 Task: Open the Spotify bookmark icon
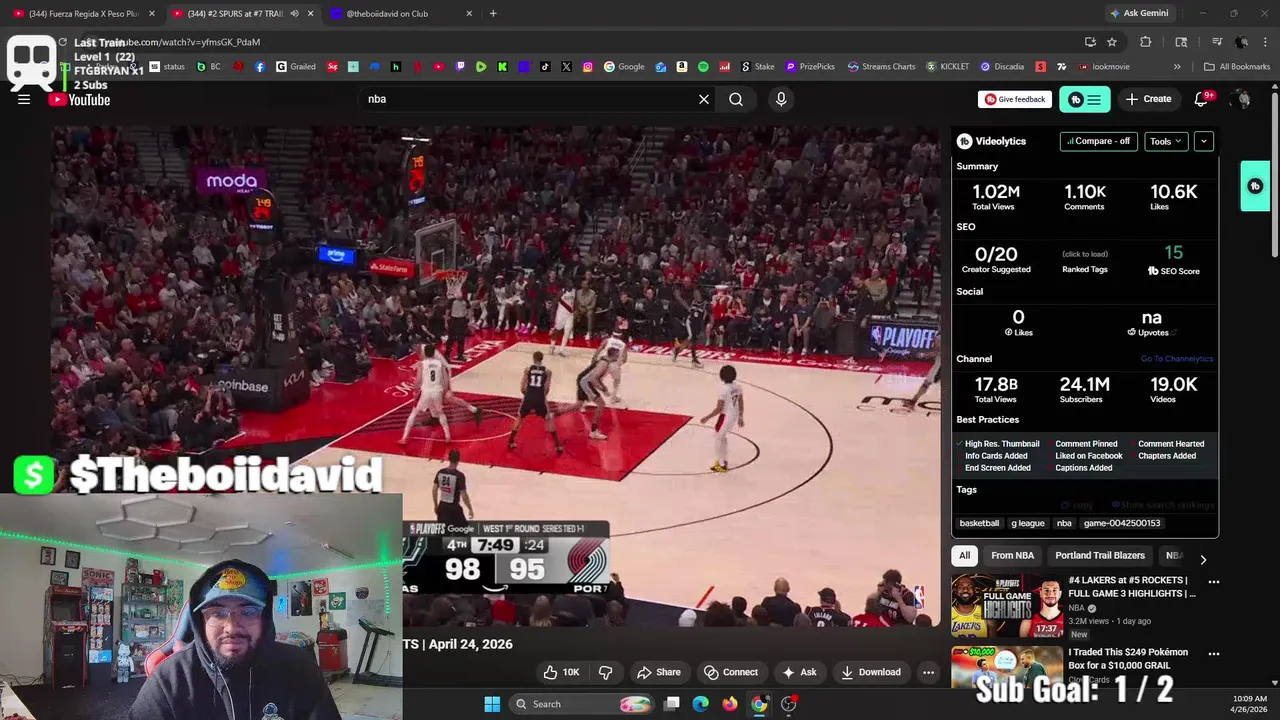(x=703, y=67)
